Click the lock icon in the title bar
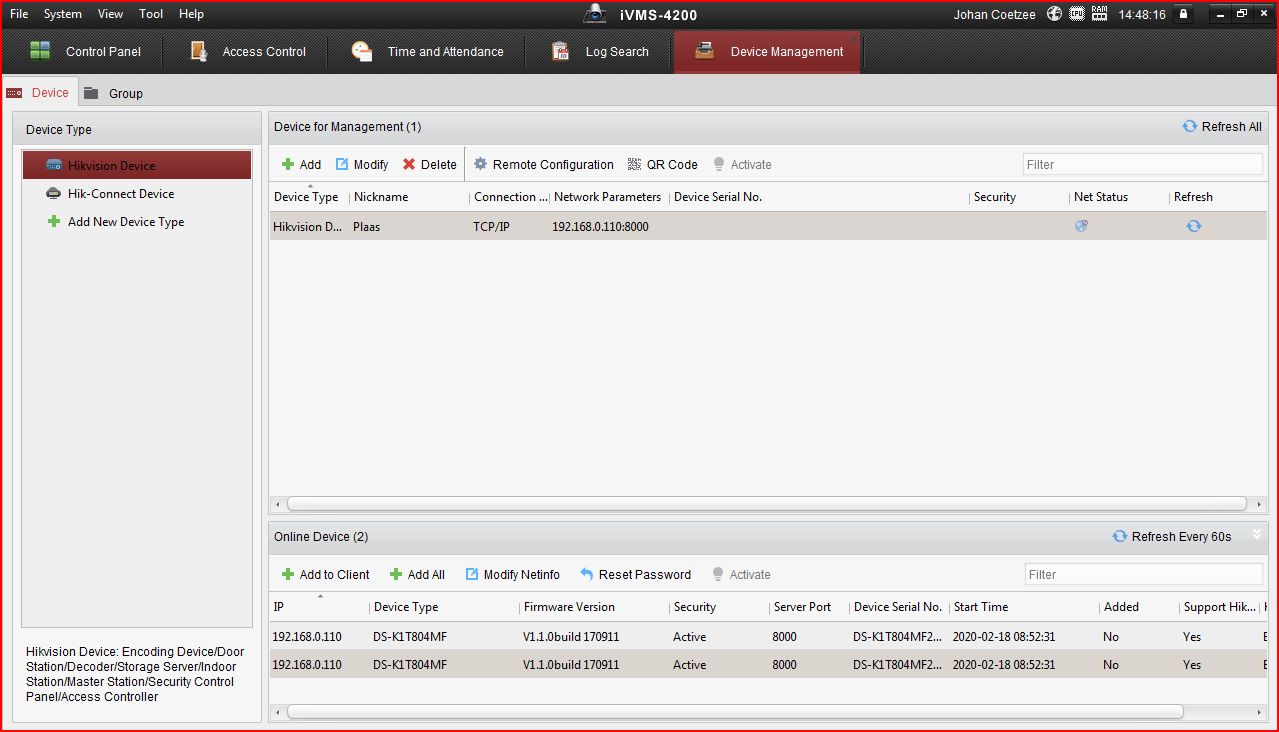Image resolution: width=1279 pixels, height=732 pixels. (1184, 14)
